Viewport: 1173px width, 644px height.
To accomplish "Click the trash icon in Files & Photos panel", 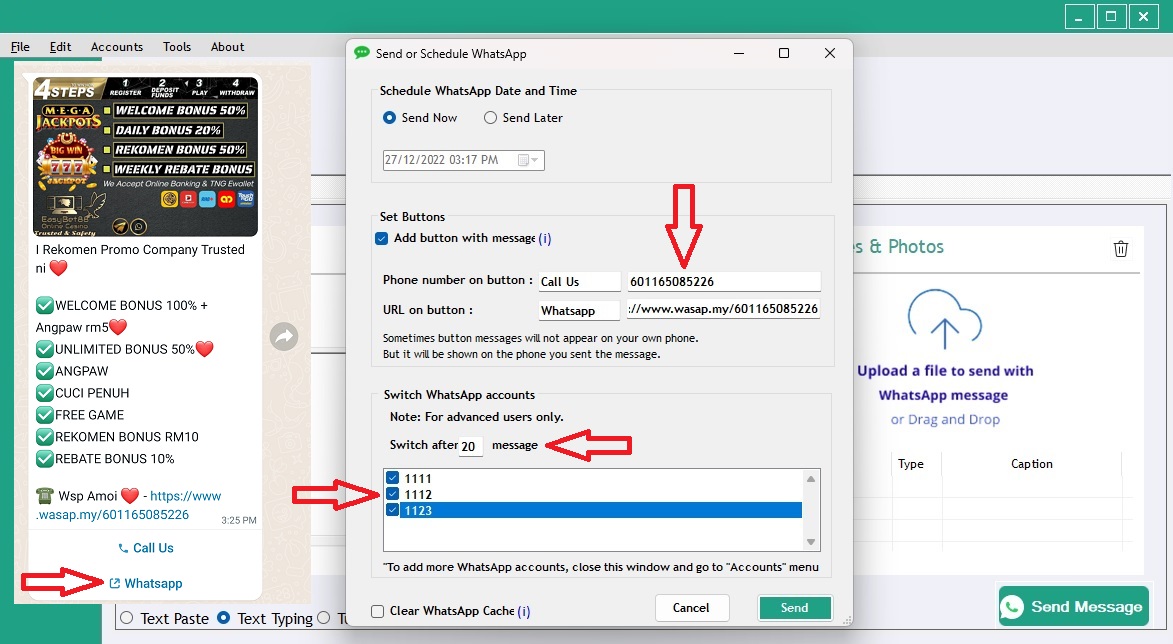I will tap(1120, 249).
